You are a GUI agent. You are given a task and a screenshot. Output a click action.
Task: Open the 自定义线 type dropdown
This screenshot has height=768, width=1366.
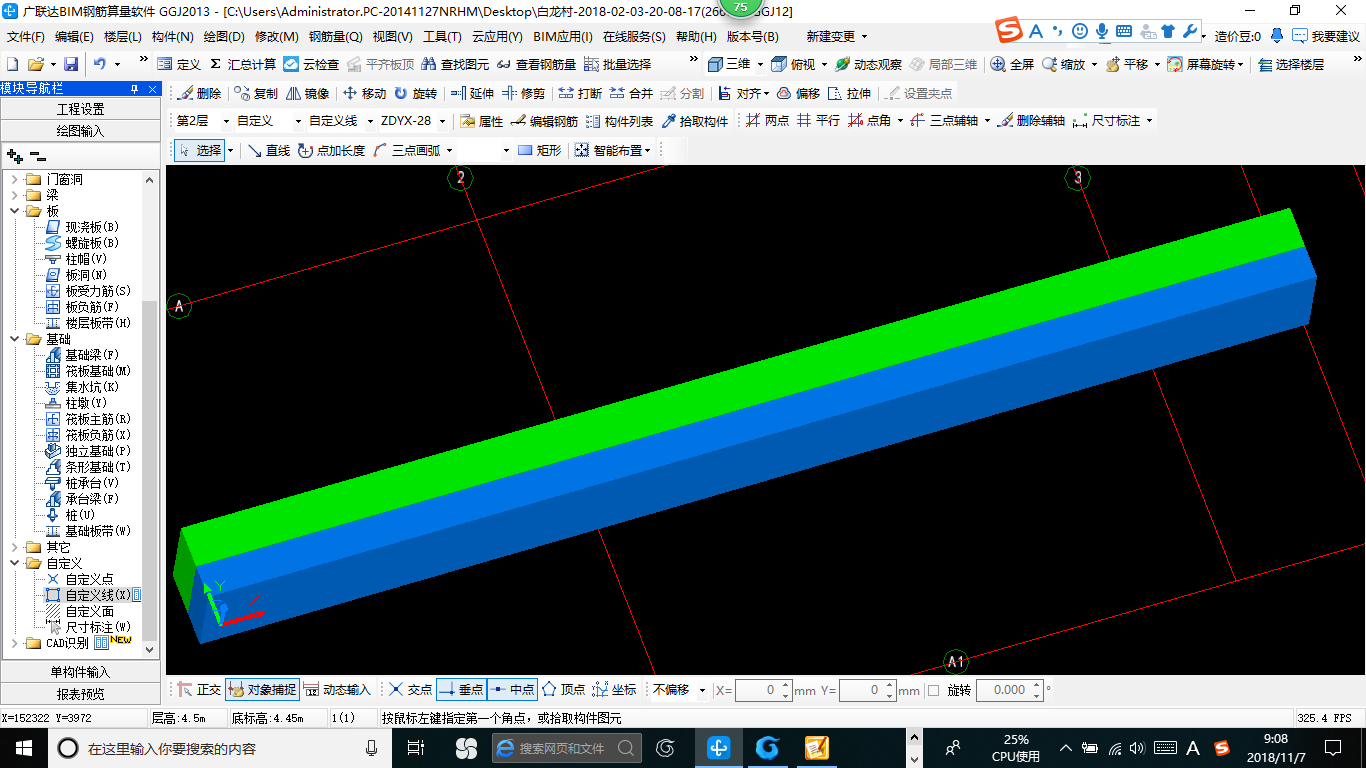(369, 121)
